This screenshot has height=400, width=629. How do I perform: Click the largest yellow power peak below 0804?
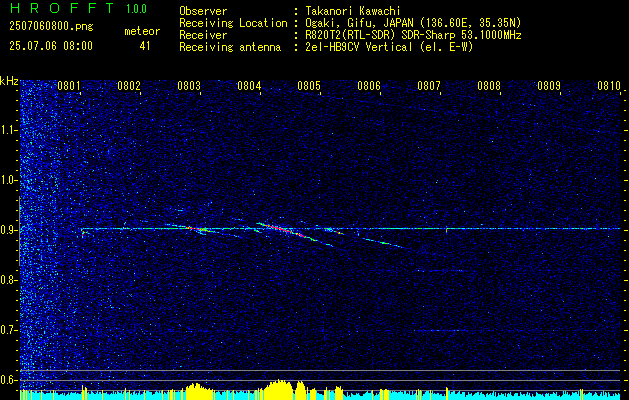[x=280, y=390]
